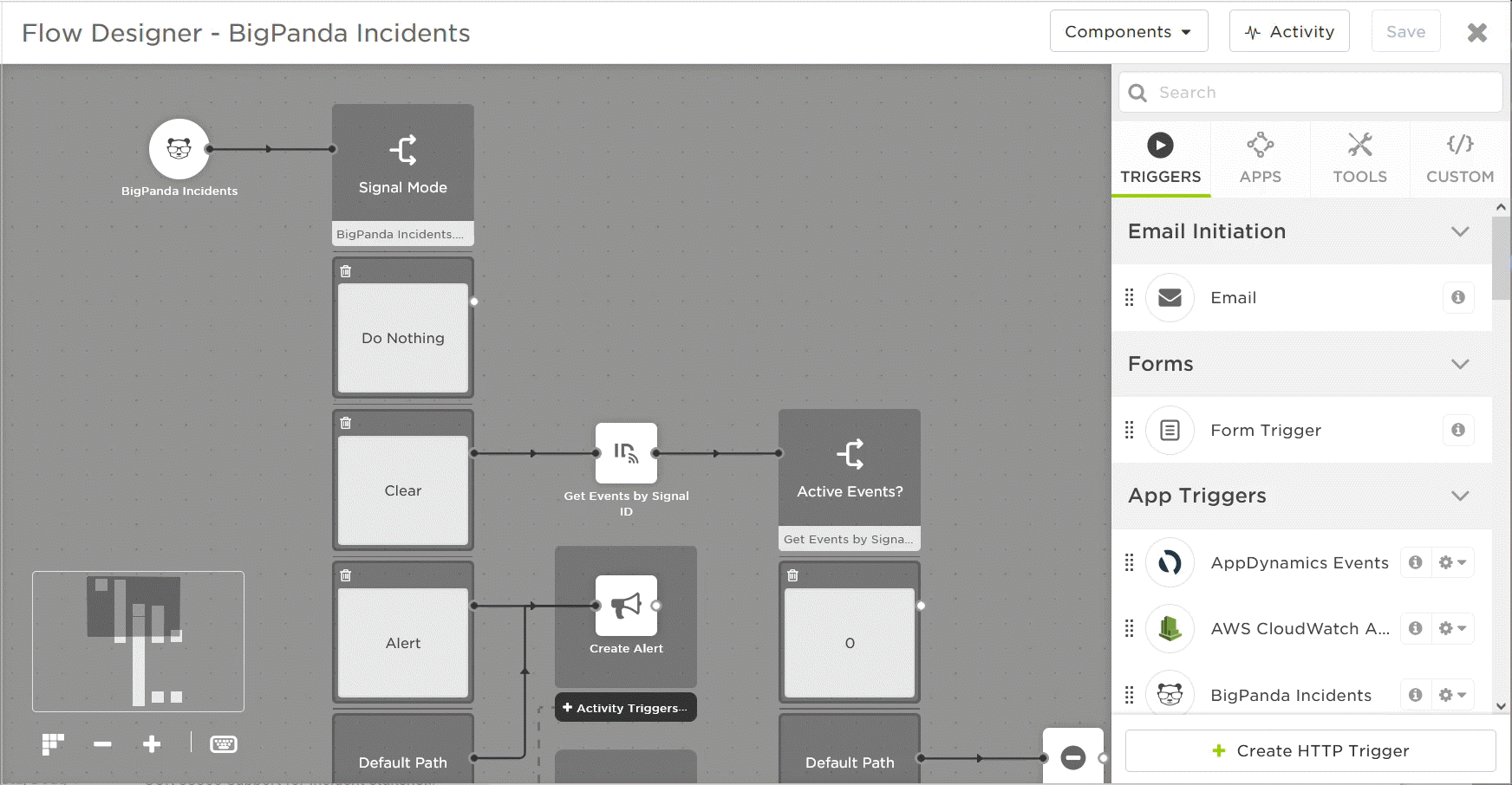Viewport: 1512px width, 785px height.
Task: Switch to the APPS tab
Action: click(x=1261, y=159)
